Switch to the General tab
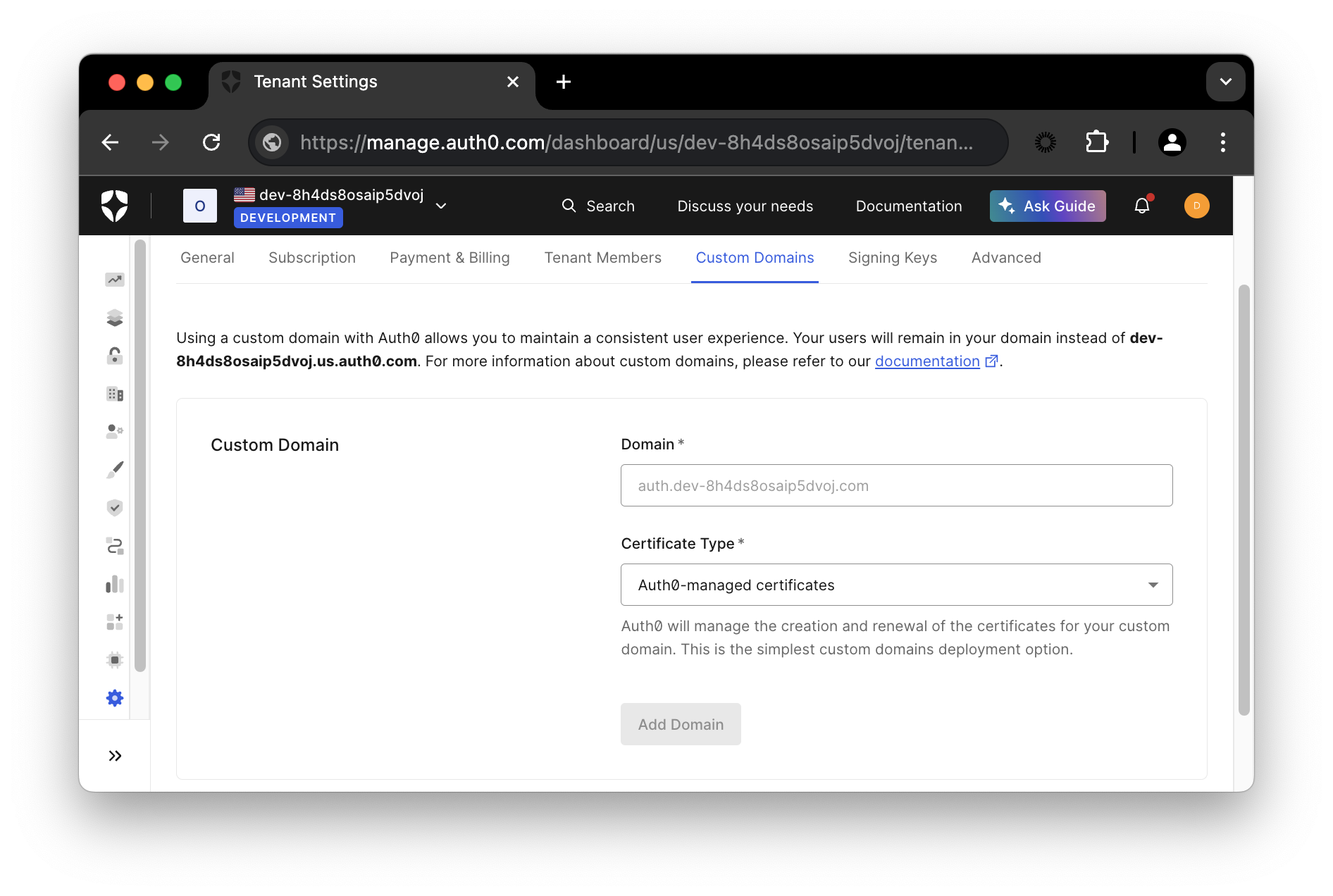1333x896 pixels. click(207, 258)
